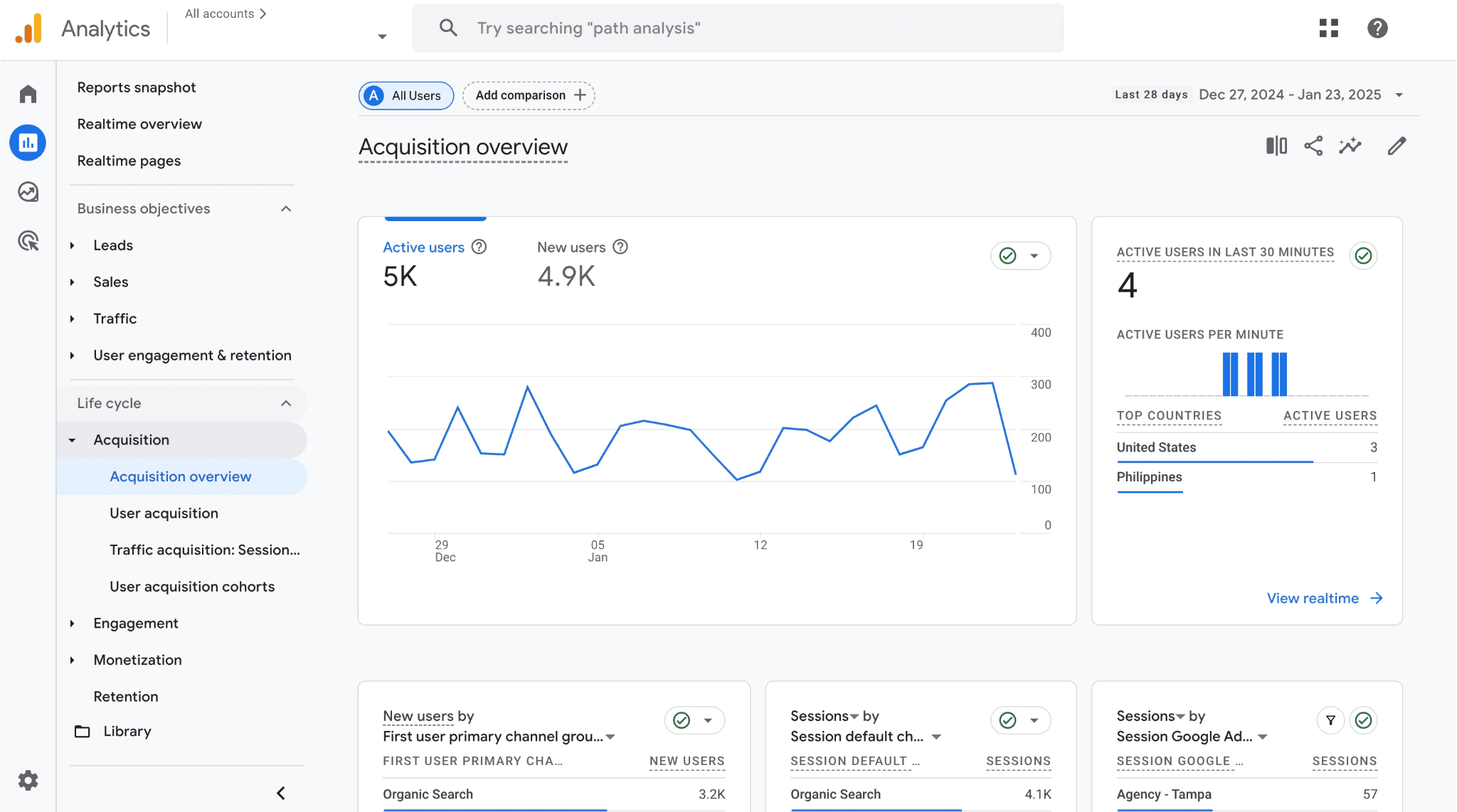This screenshot has height=812, width=1457.
Task: Open Admin settings gear icon
Action: pos(28,780)
